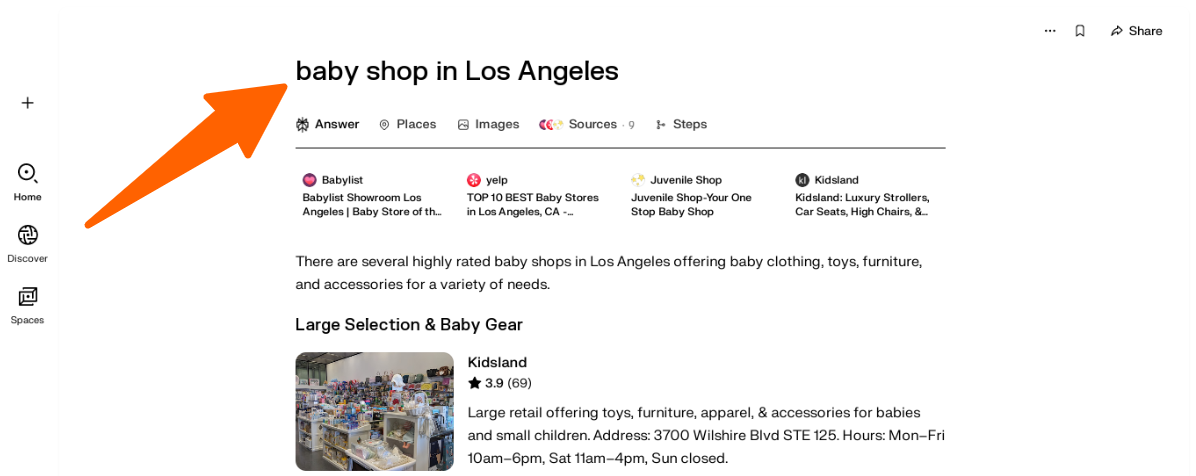Switch to the Places tab
The image size is (1196, 476).
(x=407, y=125)
